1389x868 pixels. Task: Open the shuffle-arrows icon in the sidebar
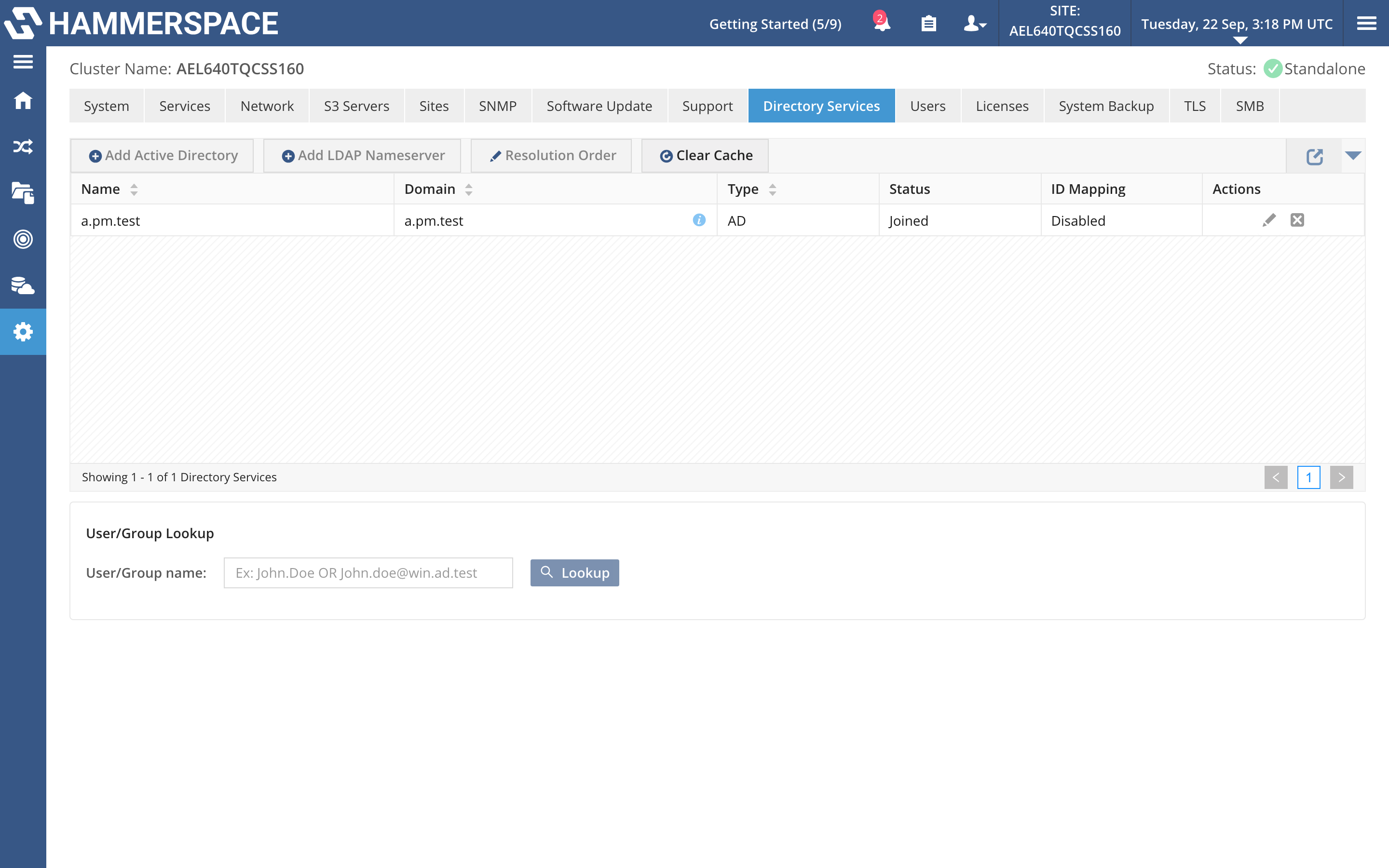point(23,147)
